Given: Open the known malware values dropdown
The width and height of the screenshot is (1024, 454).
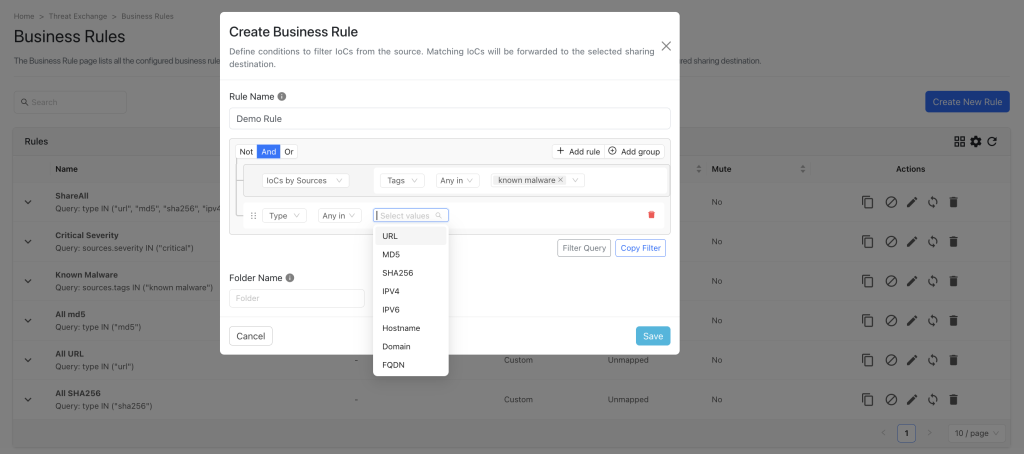Looking at the screenshot, I should (x=538, y=180).
